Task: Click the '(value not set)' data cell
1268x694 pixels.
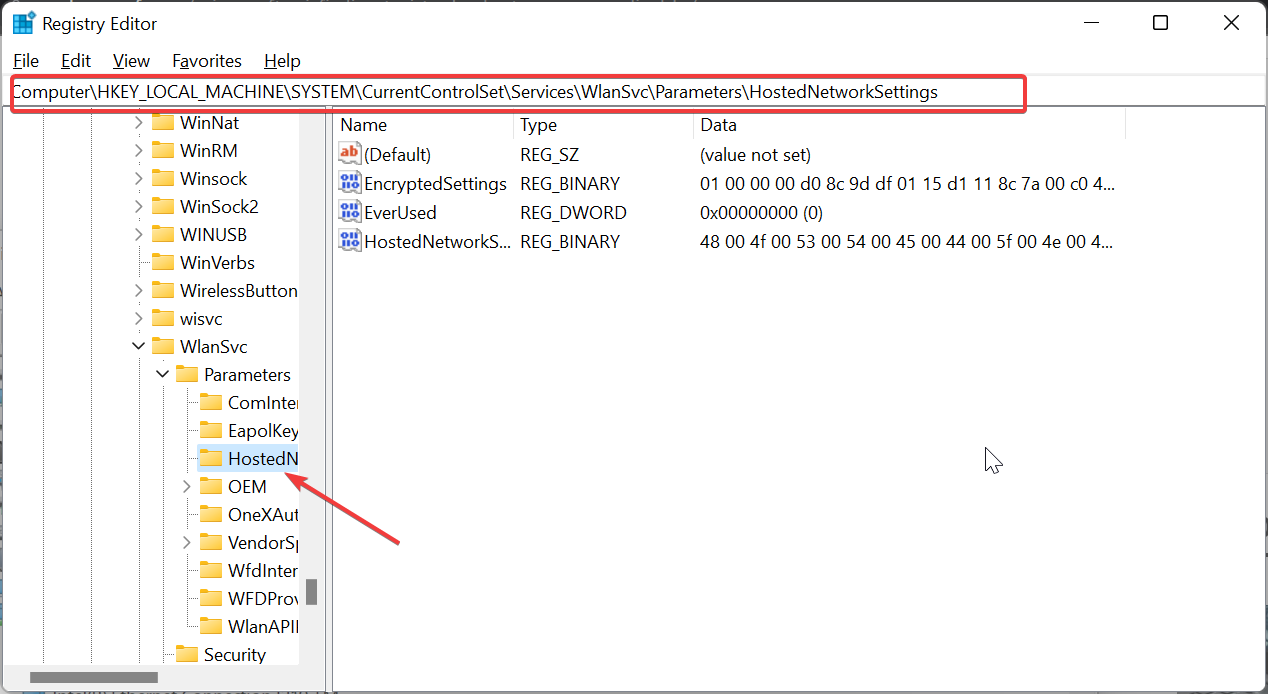Action: click(755, 155)
